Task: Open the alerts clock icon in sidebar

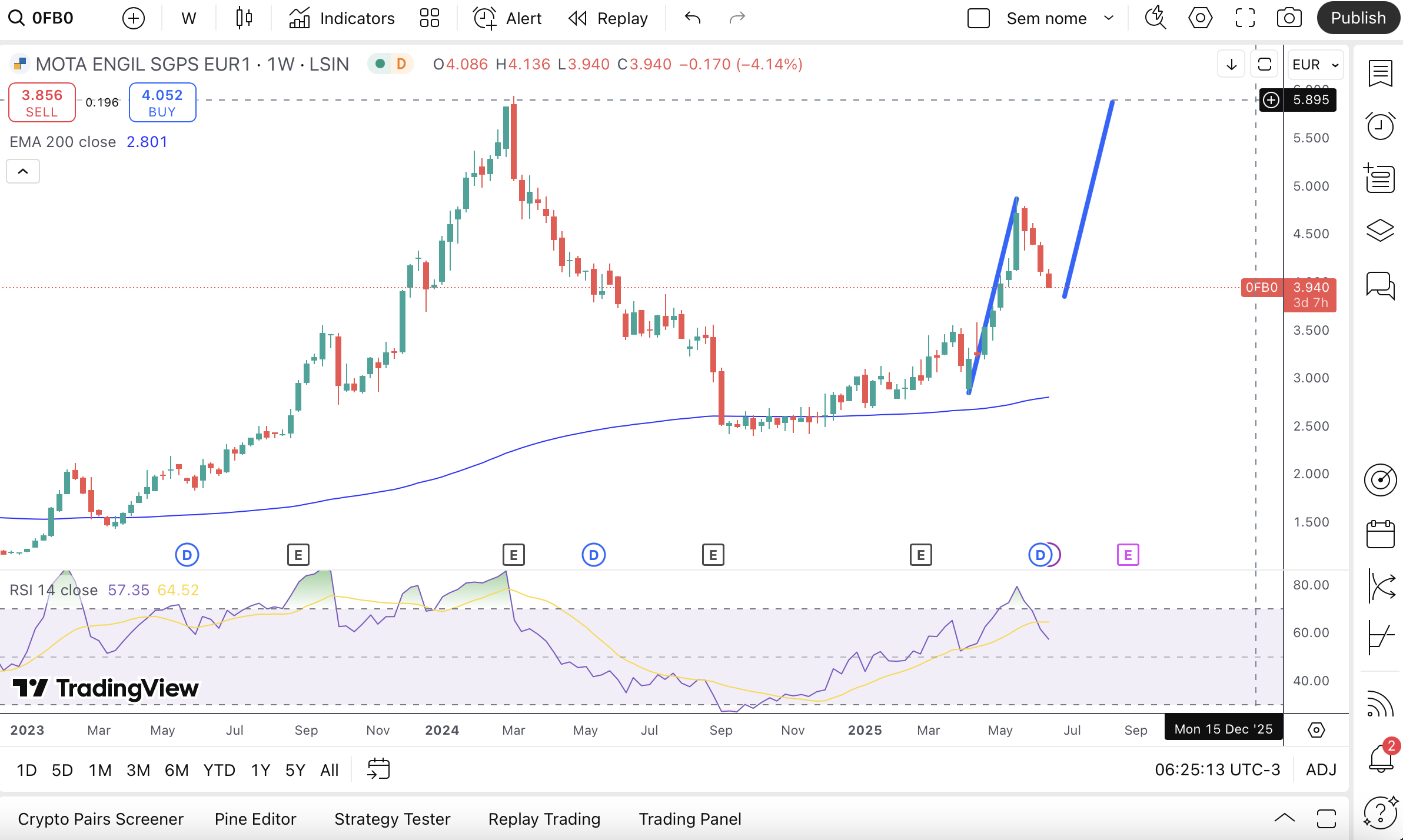Action: (1380, 126)
